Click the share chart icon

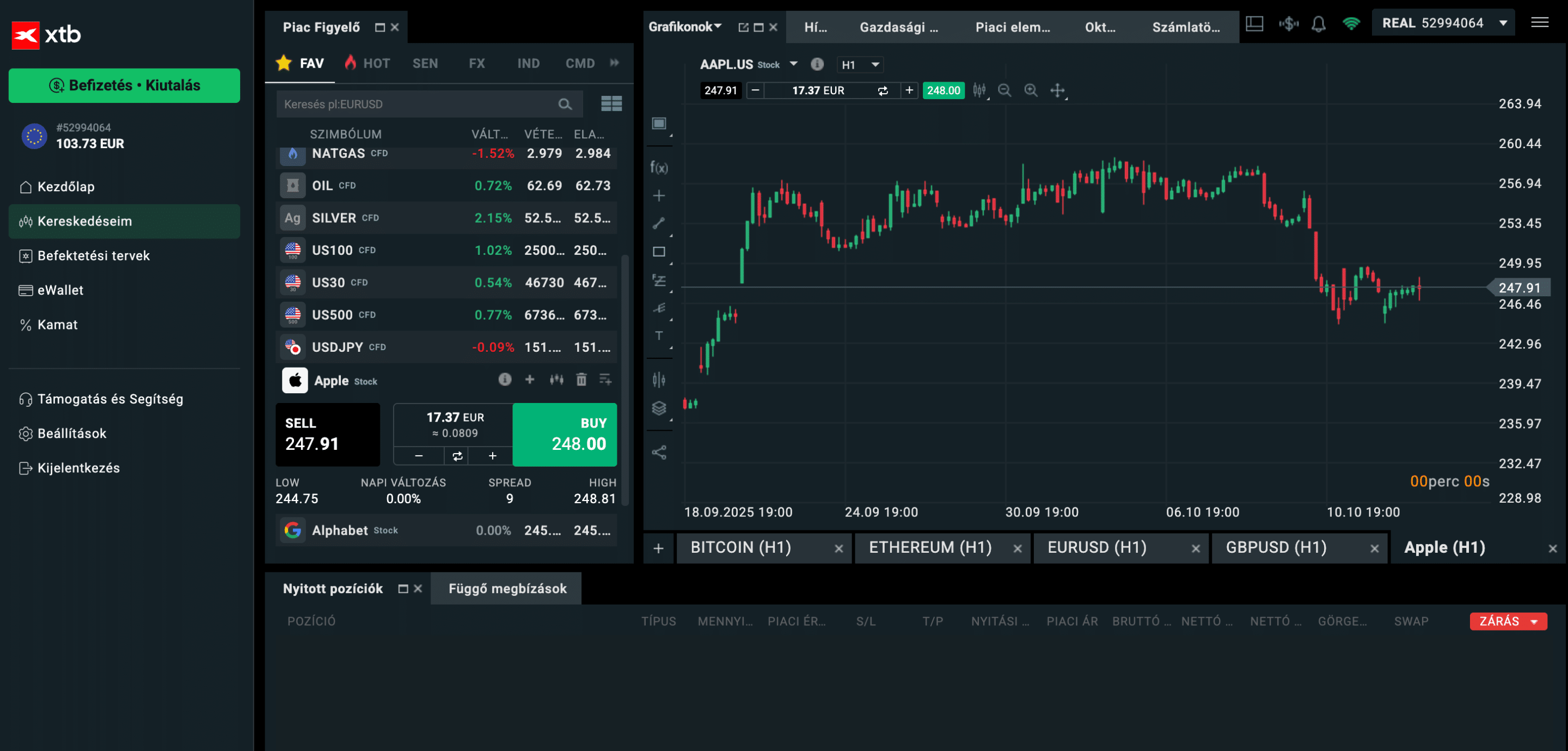(x=659, y=452)
